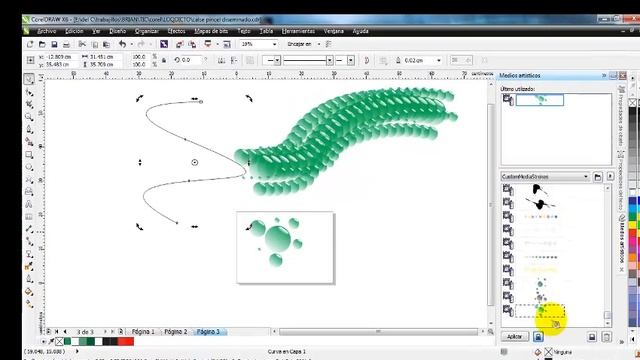Open the zoom level dropdown
The image size is (640, 360).
(x=274, y=44)
